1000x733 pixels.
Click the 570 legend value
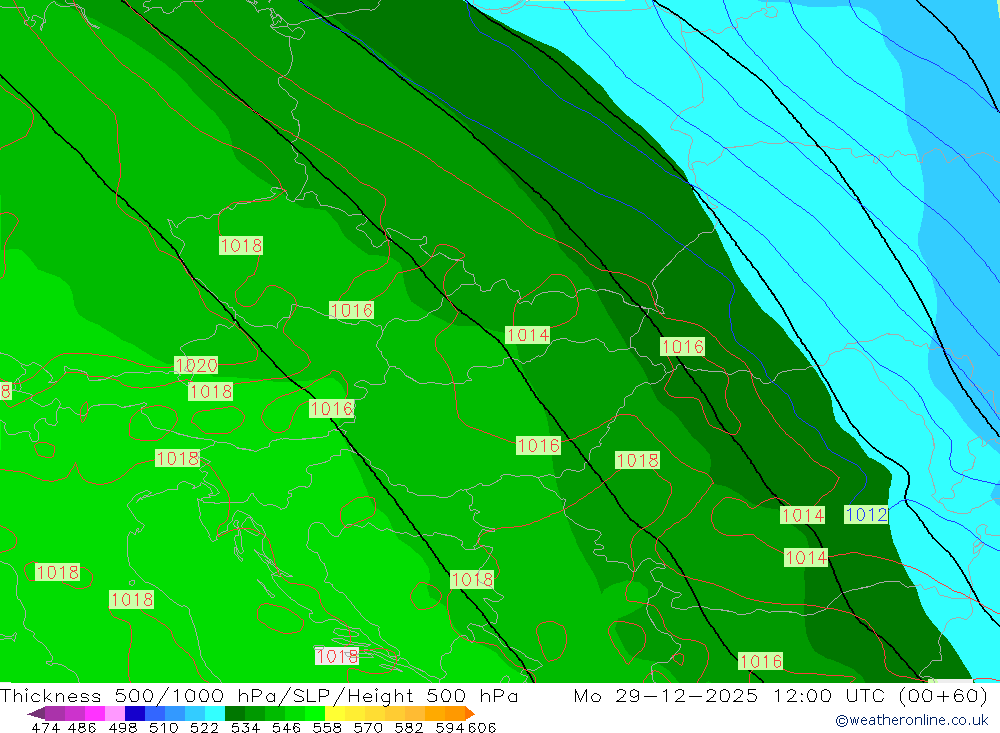pos(367,727)
